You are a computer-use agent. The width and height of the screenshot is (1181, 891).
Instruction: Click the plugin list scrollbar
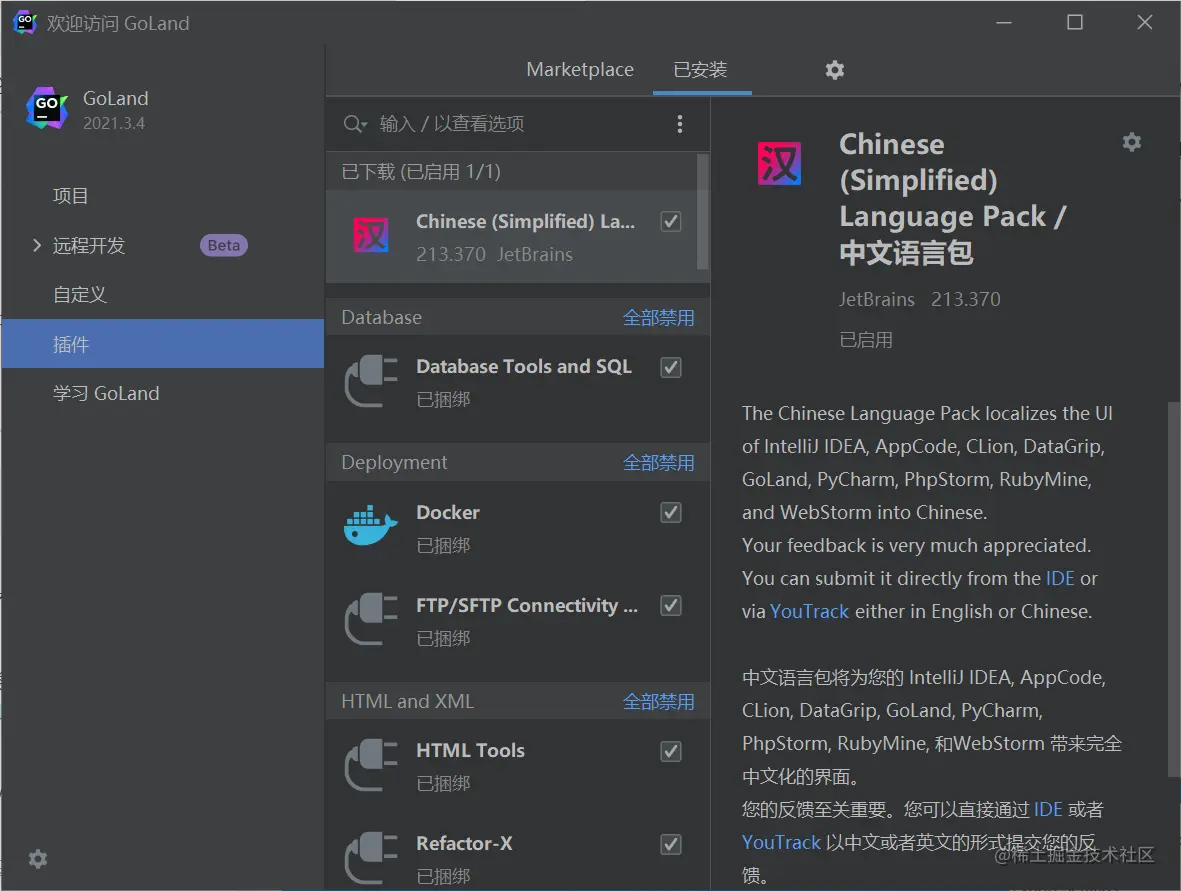[702, 212]
